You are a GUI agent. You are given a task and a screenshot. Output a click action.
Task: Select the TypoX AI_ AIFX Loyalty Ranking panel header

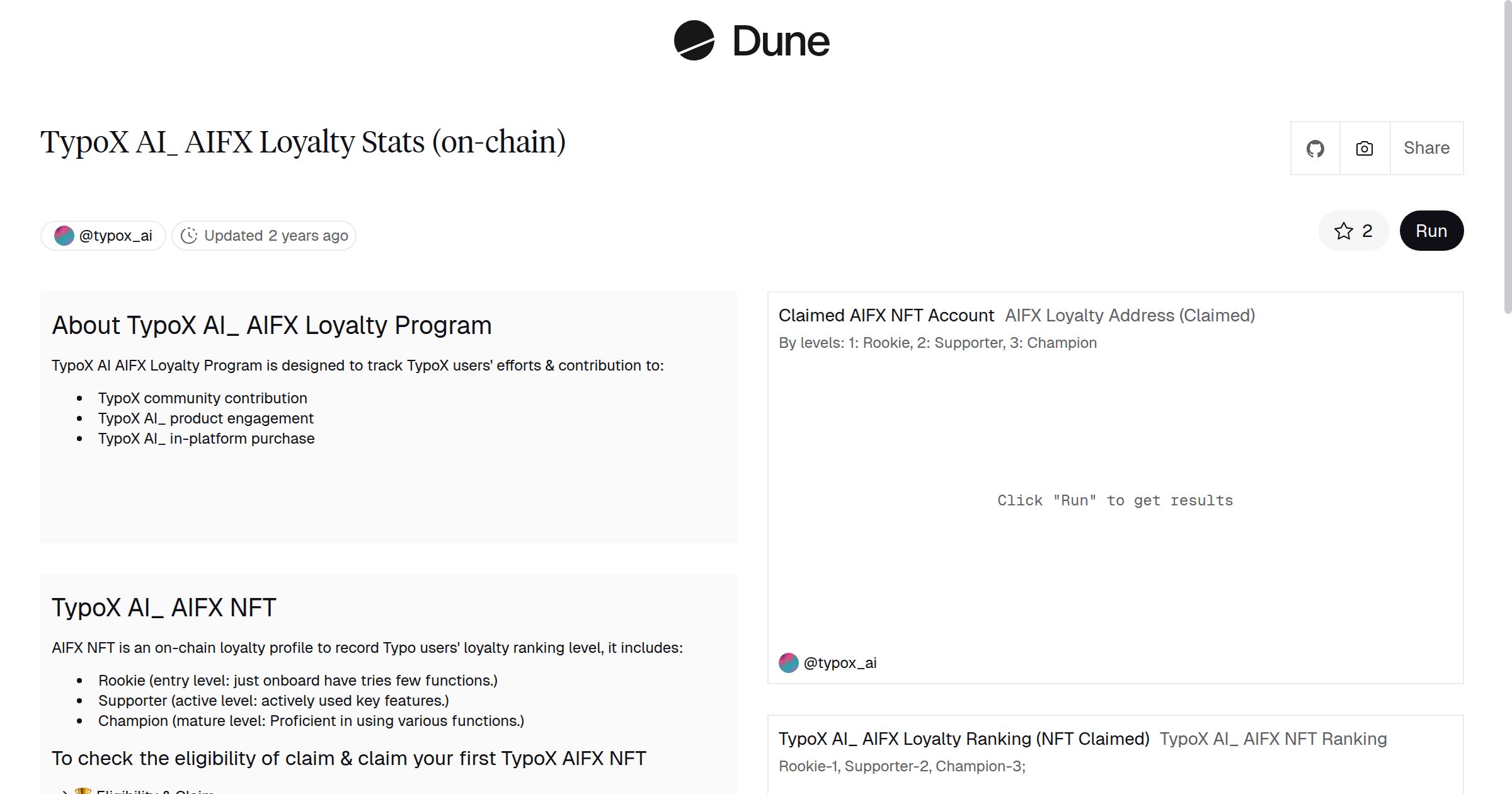pyautogui.click(x=964, y=739)
